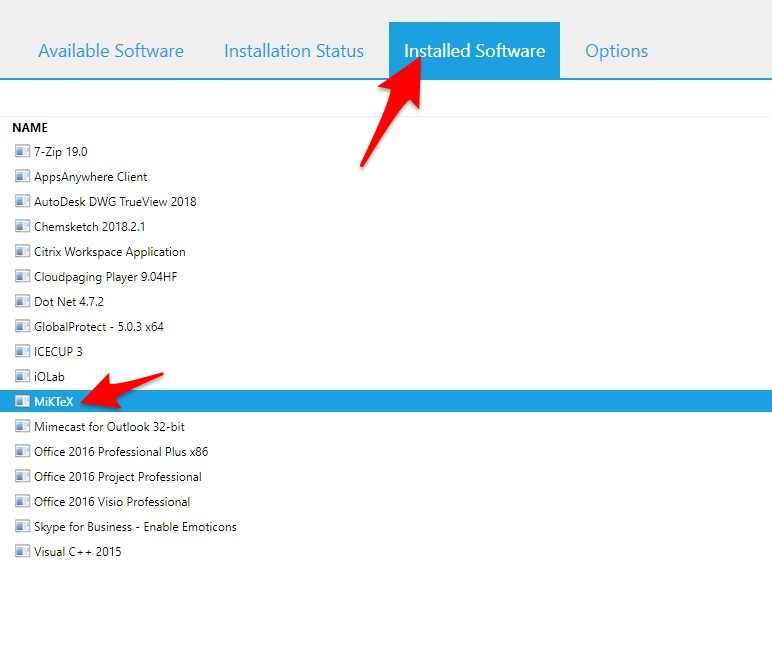
Task: Select the Visual C++ 2015 entry
Action: (x=78, y=551)
